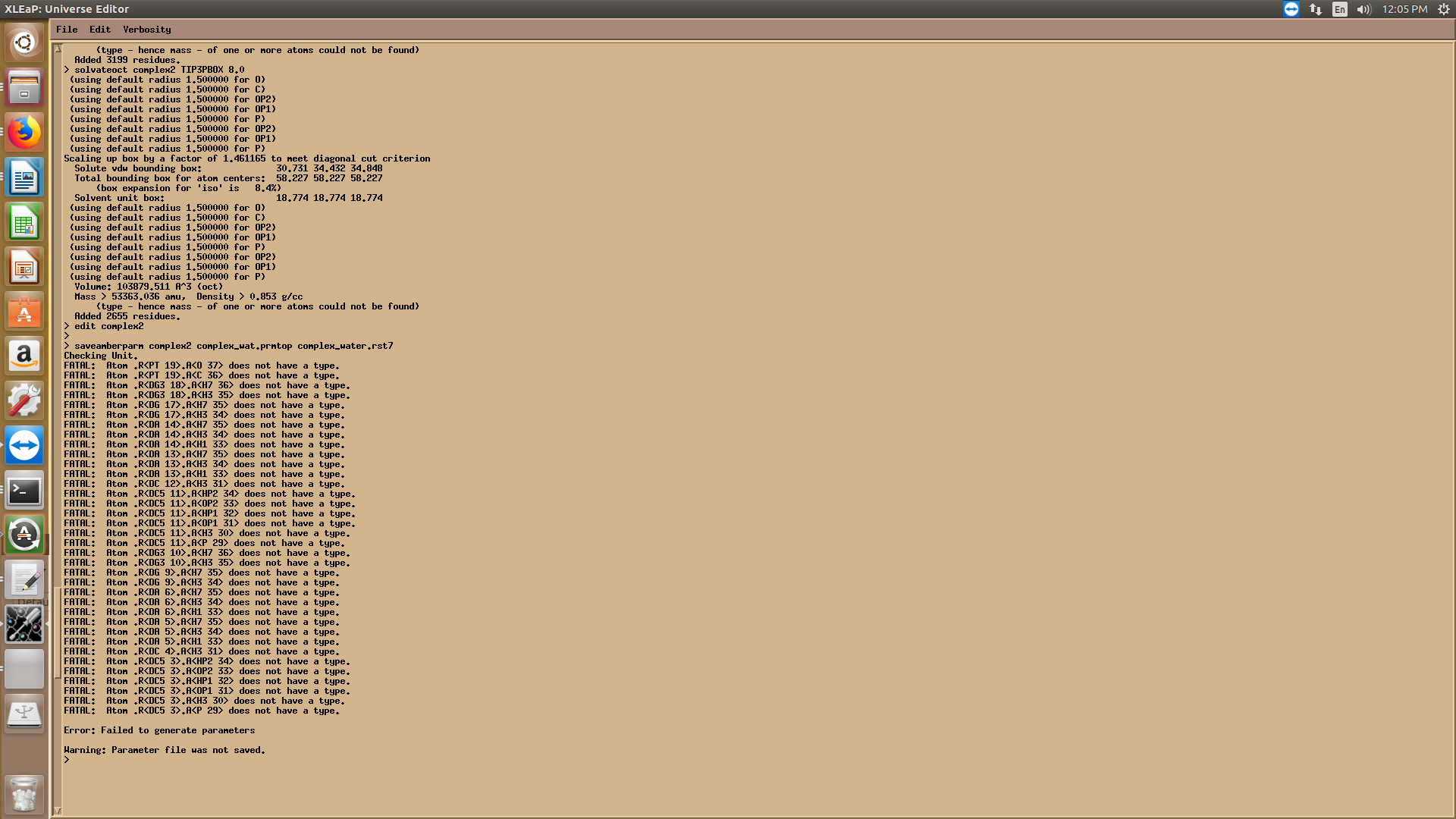Open the sound volume indicator
1456x819 pixels.
tap(1363, 9)
